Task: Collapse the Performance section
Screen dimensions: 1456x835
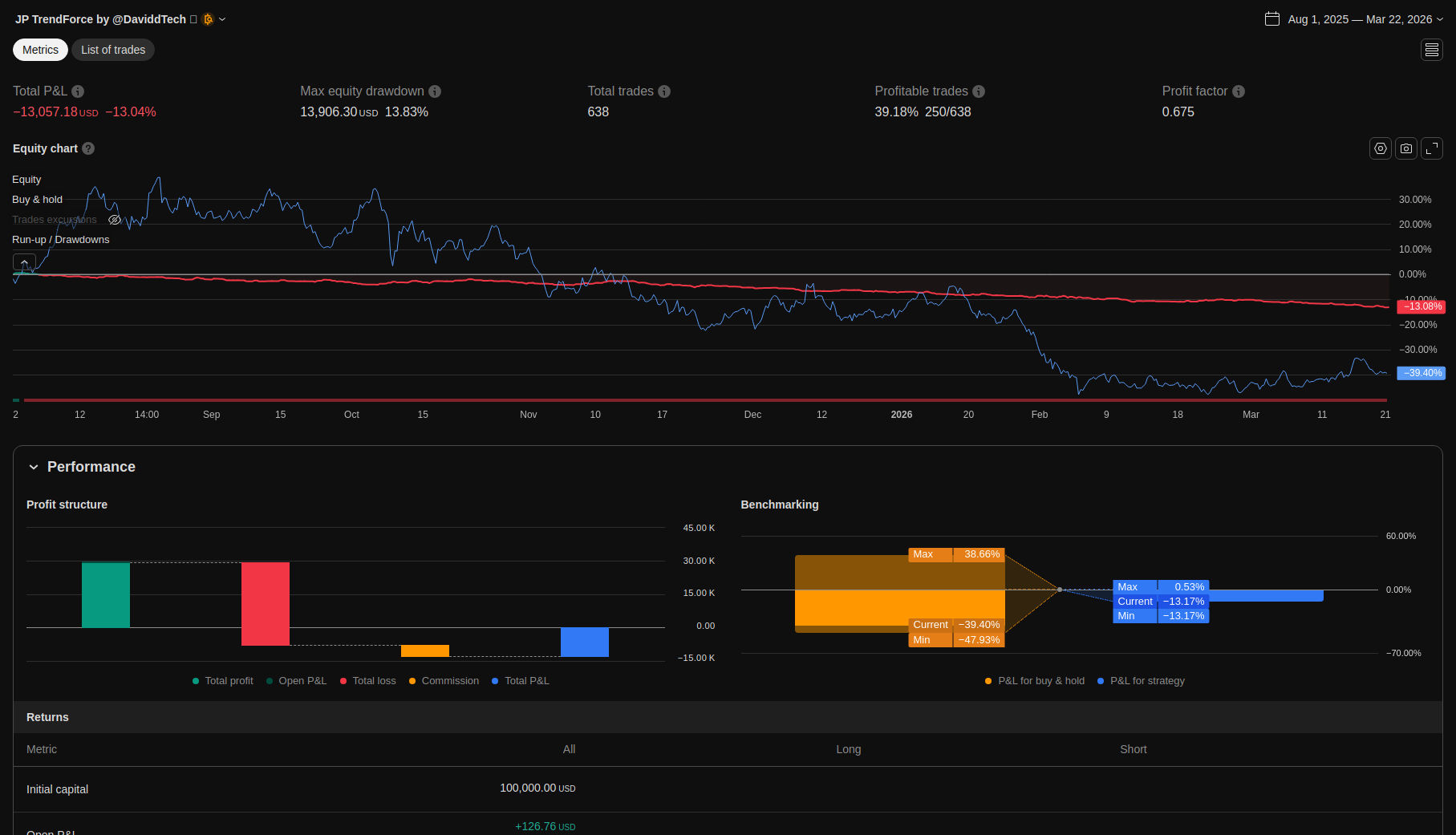Action: coord(34,467)
